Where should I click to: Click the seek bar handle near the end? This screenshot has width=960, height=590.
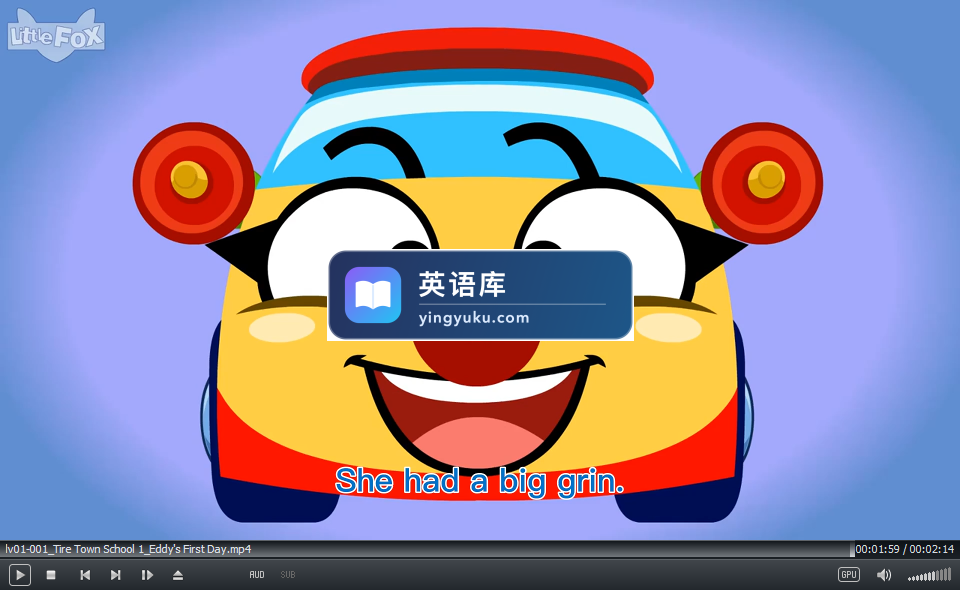tap(852, 550)
